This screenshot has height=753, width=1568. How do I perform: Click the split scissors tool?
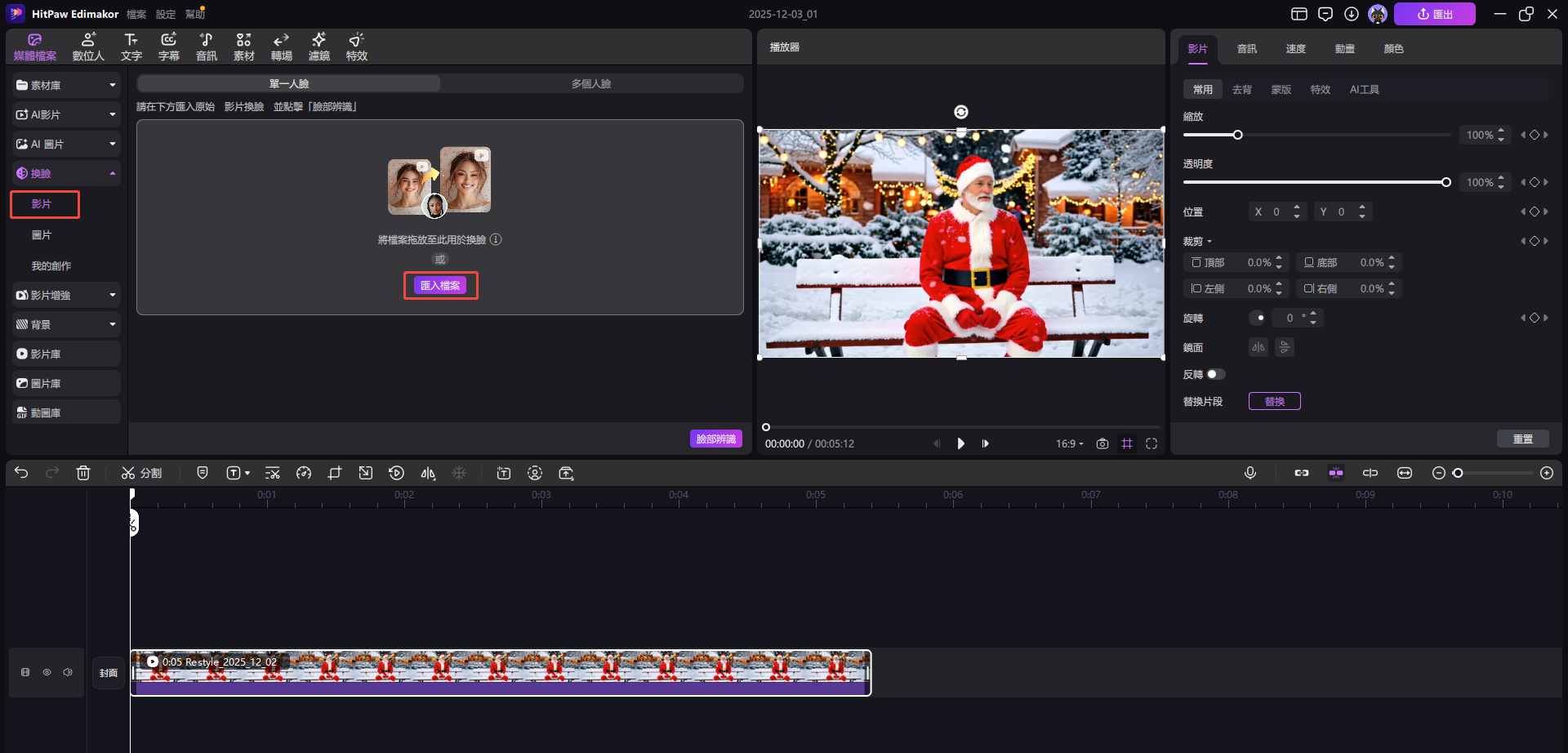pos(141,473)
